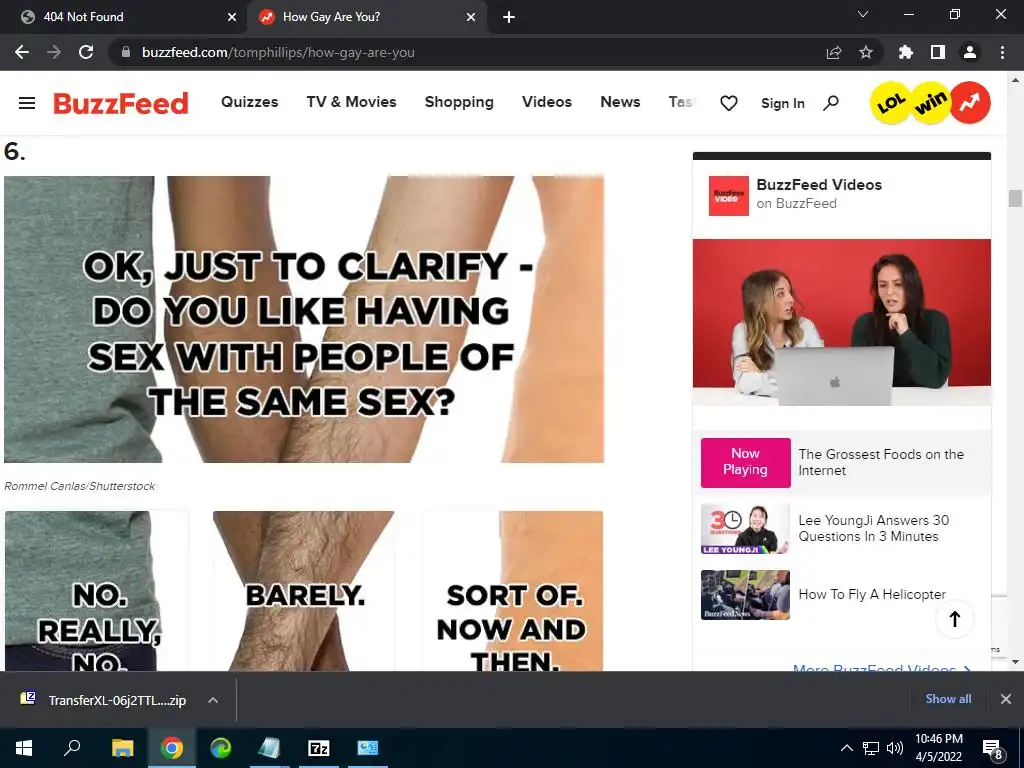Image resolution: width=1024 pixels, height=768 pixels.
Task: Open the News section
Action: pos(620,102)
